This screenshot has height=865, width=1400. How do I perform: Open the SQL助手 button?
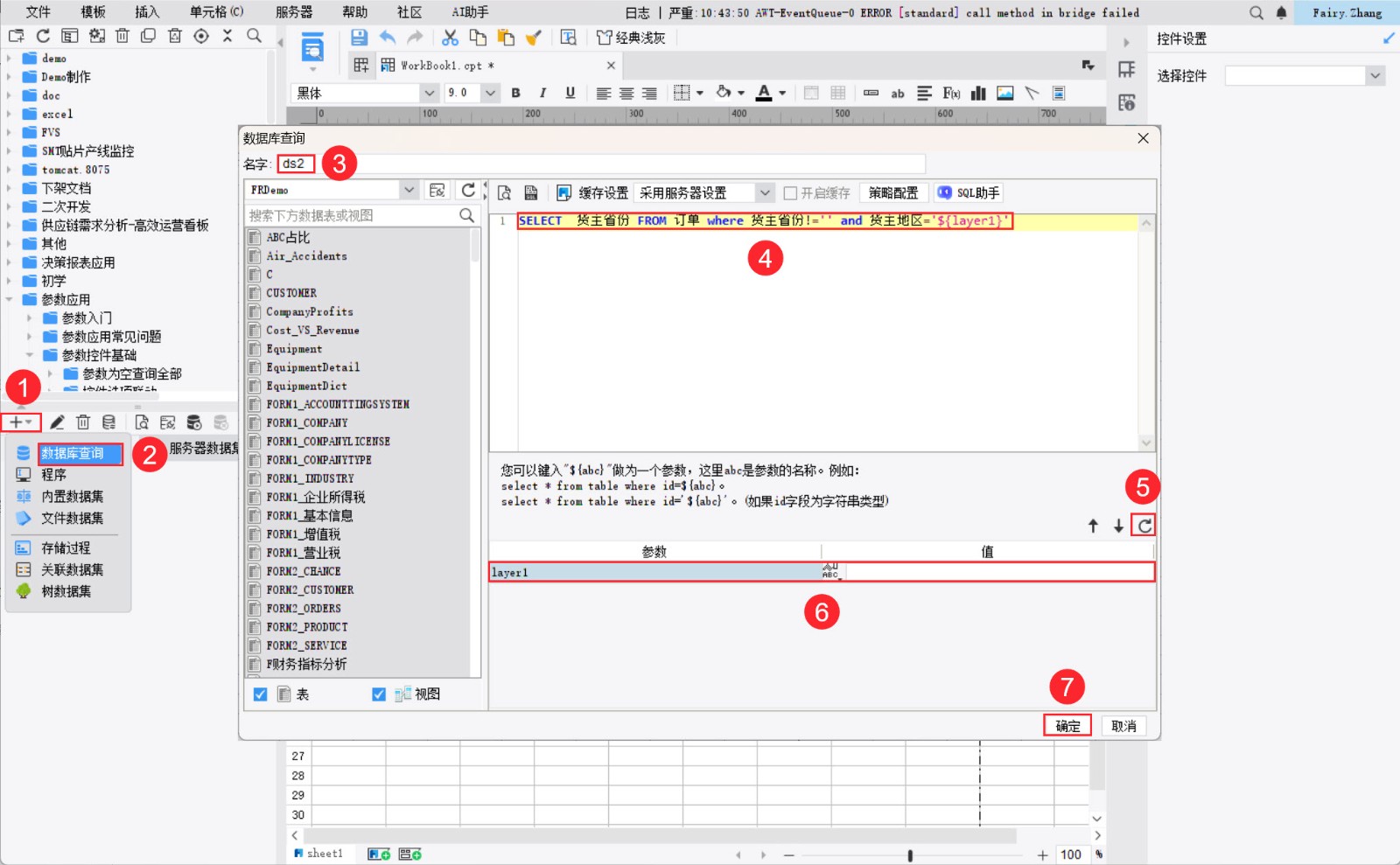[x=969, y=193]
